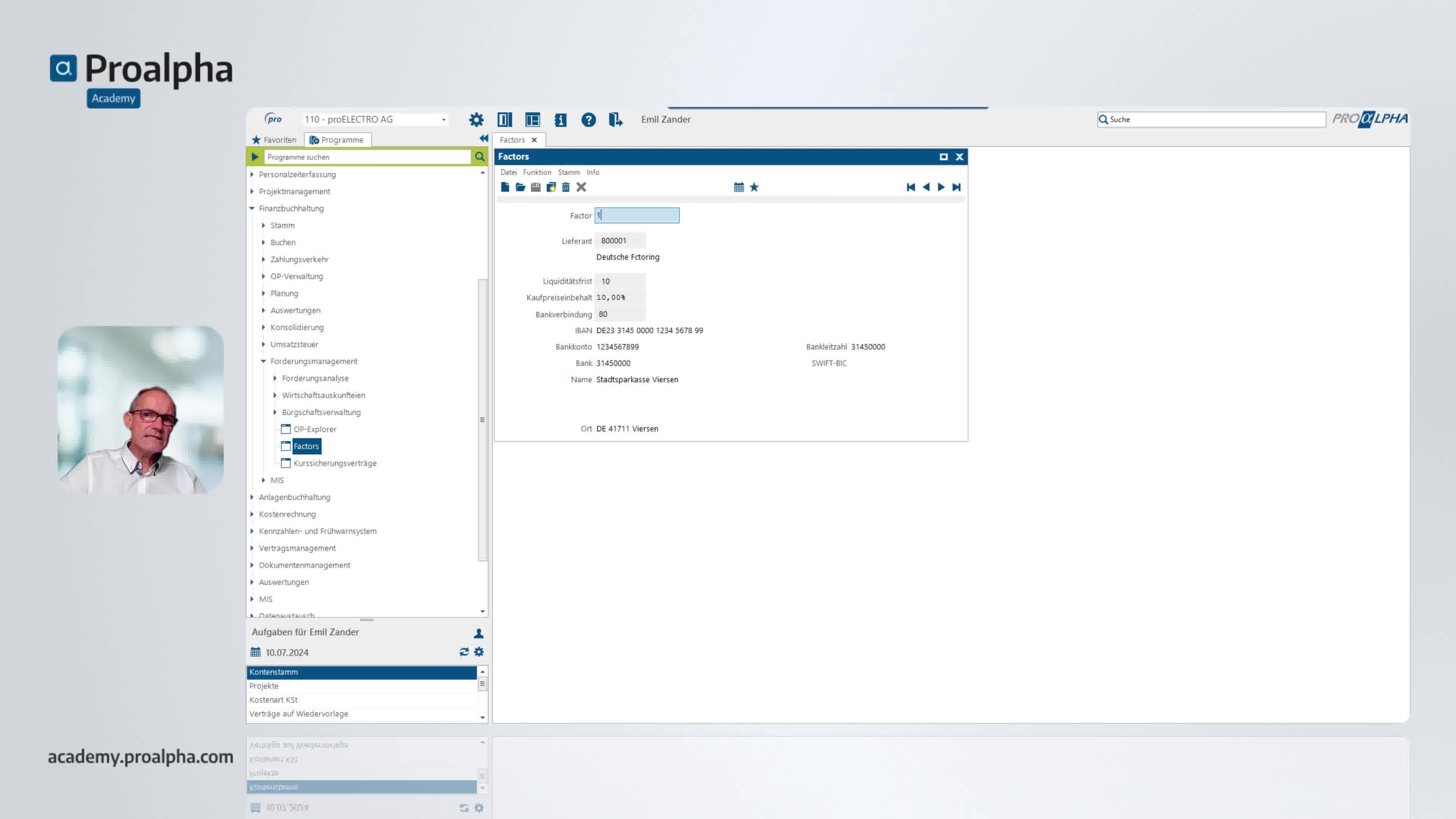Screen dimensions: 1456x819
Task: Click the star favorite icon in Factors toolbar
Action: click(x=754, y=187)
